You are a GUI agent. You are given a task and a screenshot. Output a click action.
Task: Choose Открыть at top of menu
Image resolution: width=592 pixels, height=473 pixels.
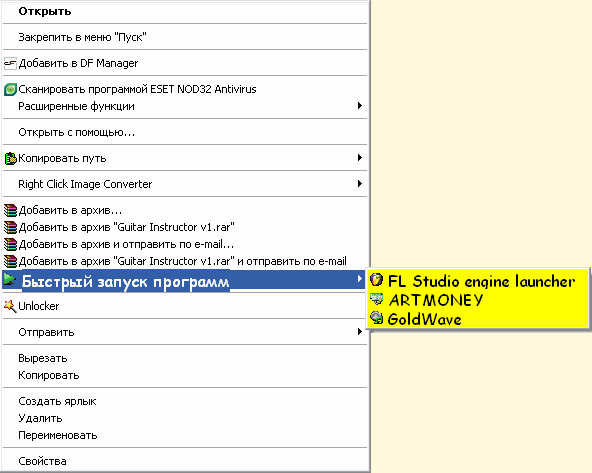[x=185, y=11]
